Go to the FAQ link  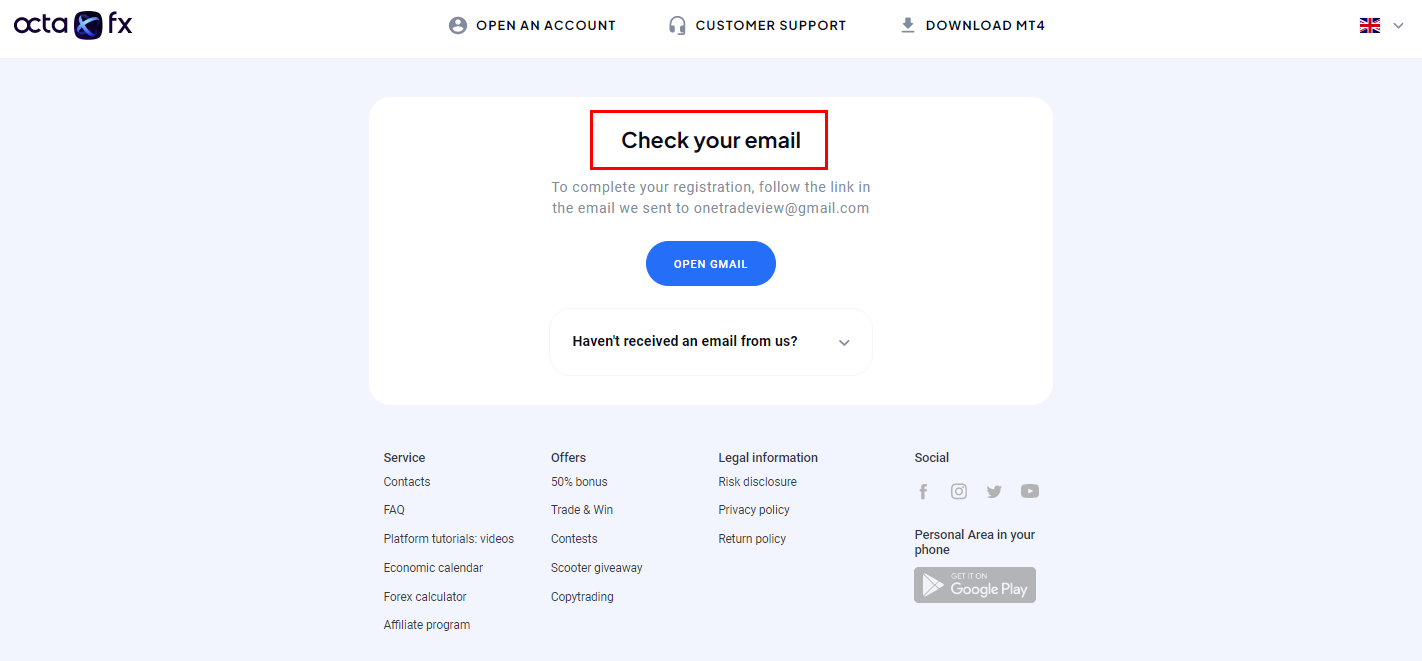coord(394,510)
